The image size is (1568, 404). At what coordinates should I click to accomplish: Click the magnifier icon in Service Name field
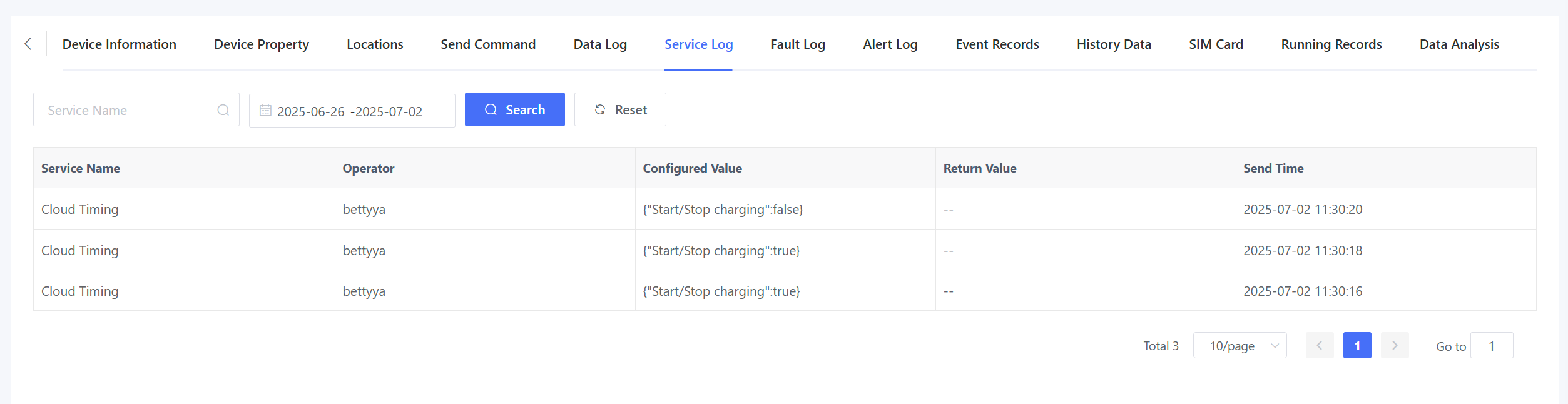(x=223, y=110)
